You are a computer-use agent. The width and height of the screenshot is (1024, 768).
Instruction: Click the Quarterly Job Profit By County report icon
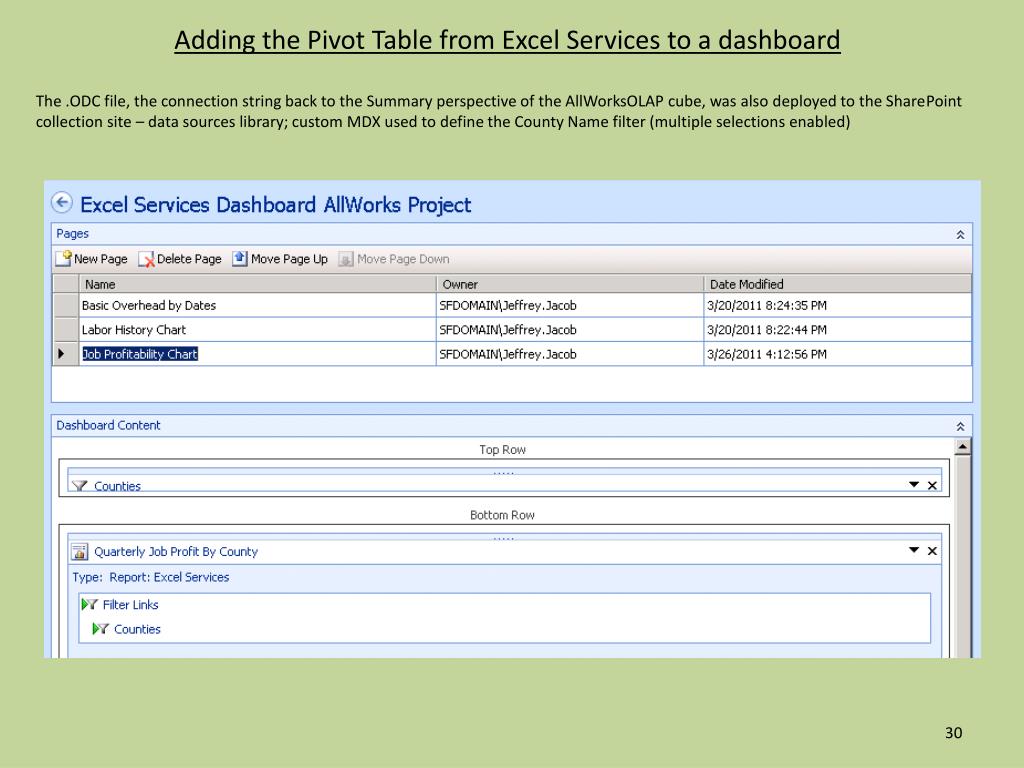(80, 552)
